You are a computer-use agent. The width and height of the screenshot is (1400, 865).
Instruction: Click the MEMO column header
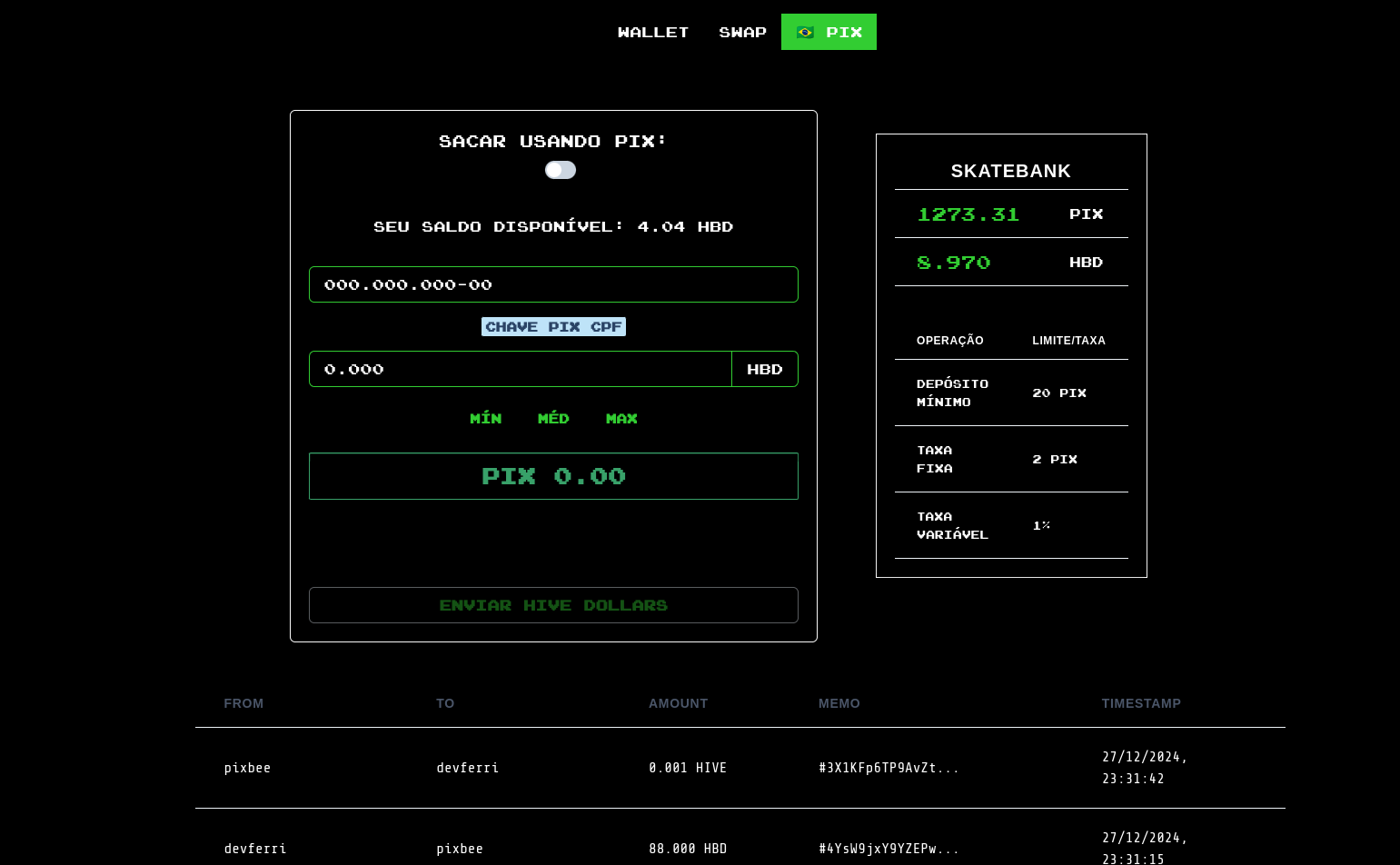click(x=839, y=703)
